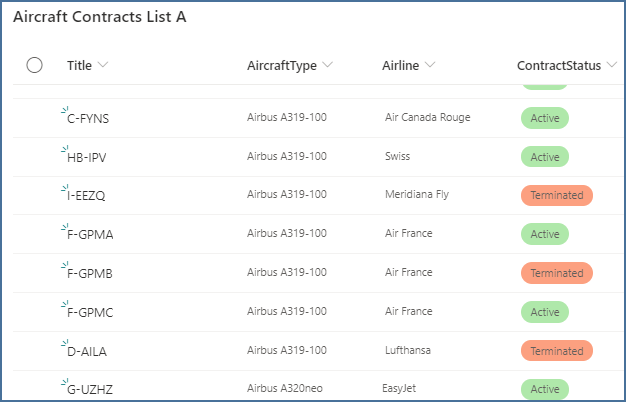Click the Meridiana Fly airline cell
The width and height of the screenshot is (626, 402).
click(417, 194)
